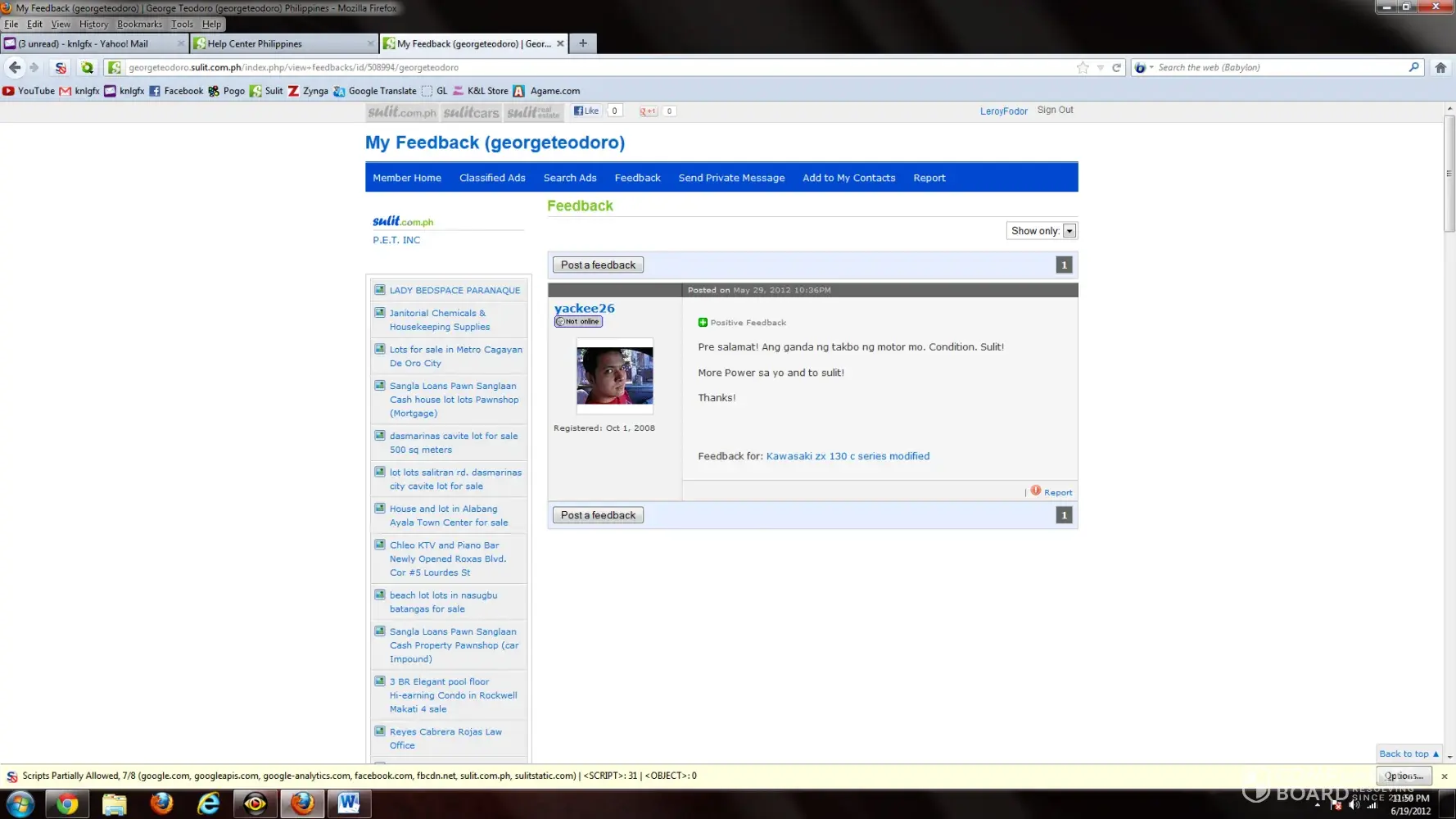The image size is (1456, 819).
Task: Click the browser Back arrow button
Action: pyautogui.click(x=15, y=67)
